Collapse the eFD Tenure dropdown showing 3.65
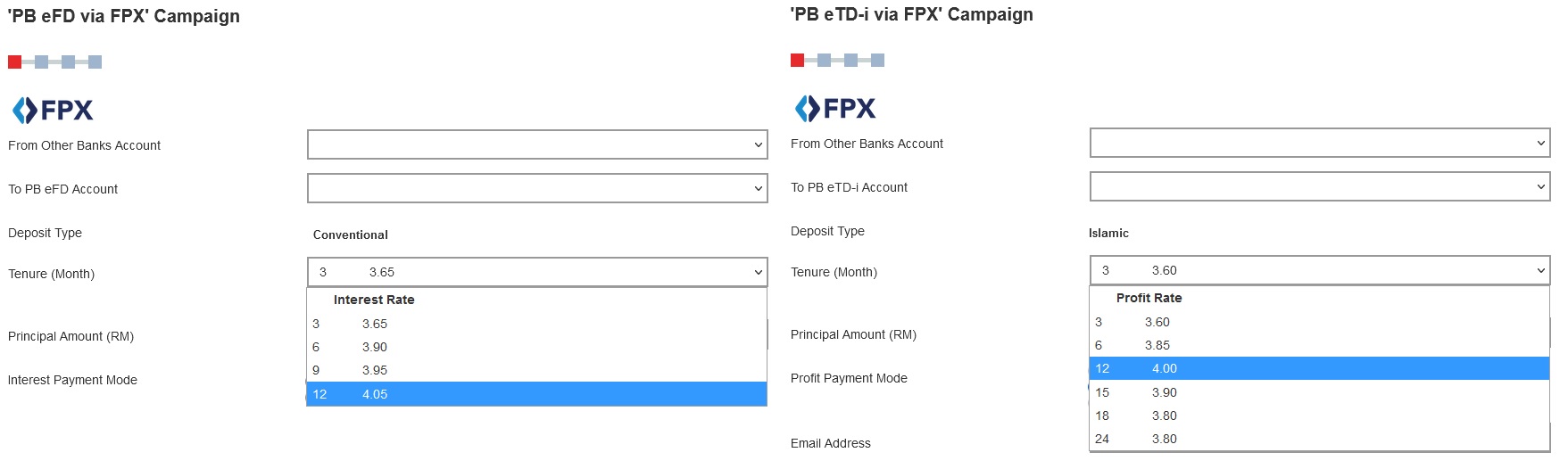Screen dimensions: 1568x469 (x=537, y=272)
